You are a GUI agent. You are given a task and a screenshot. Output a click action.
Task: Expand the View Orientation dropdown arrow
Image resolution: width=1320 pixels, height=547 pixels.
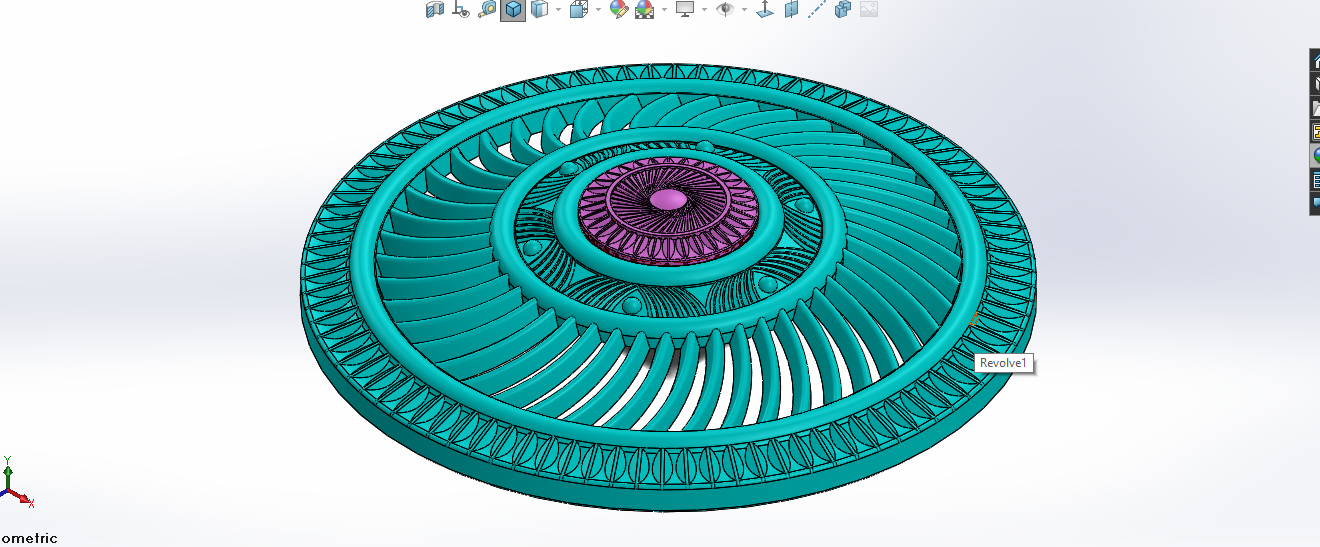598,9
